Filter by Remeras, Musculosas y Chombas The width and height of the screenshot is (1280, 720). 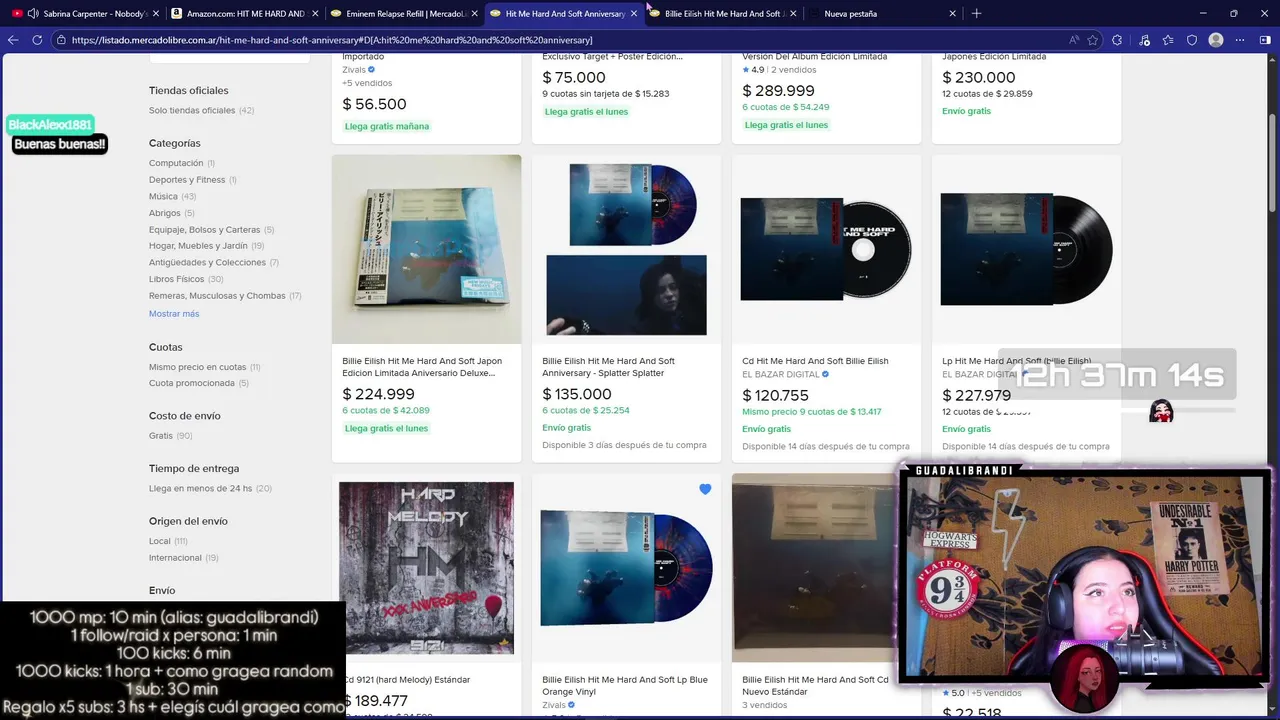pyautogui.click(x=225, y=296)
